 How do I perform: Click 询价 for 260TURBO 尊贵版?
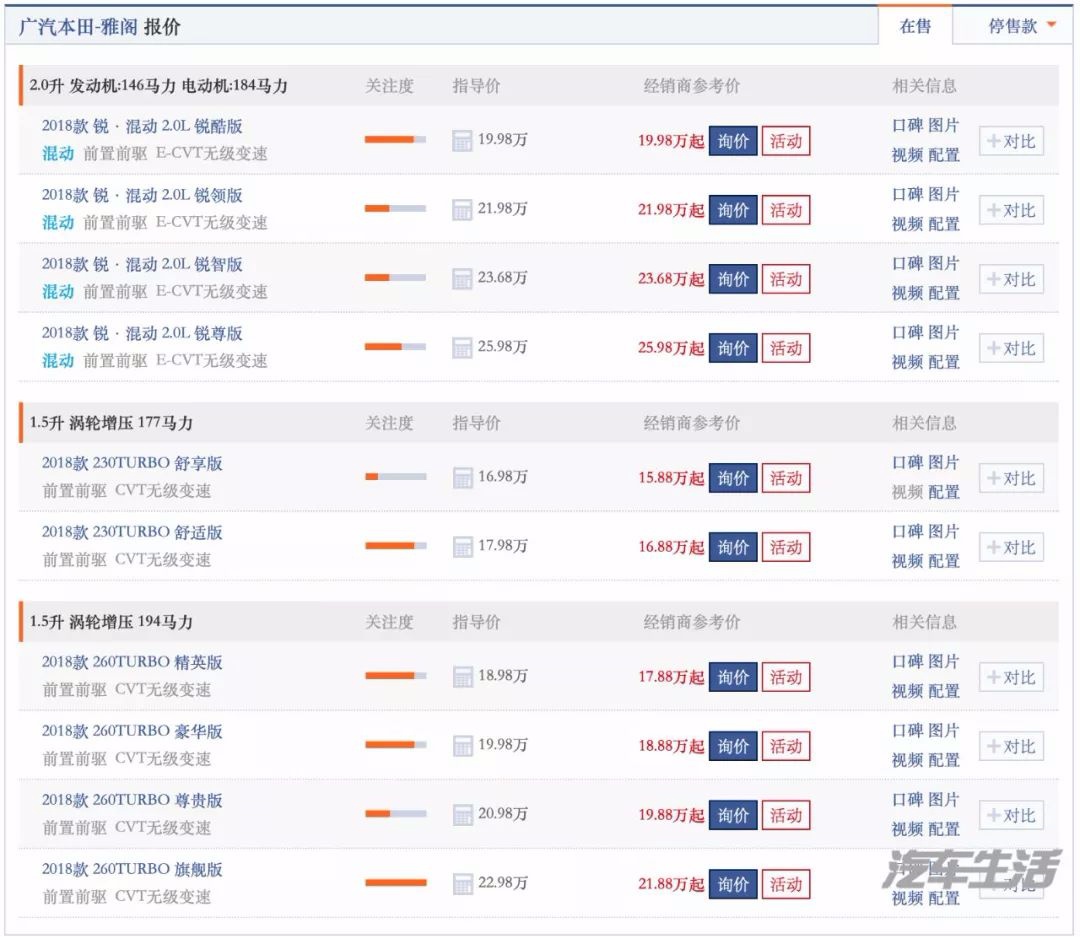[733, 815]
